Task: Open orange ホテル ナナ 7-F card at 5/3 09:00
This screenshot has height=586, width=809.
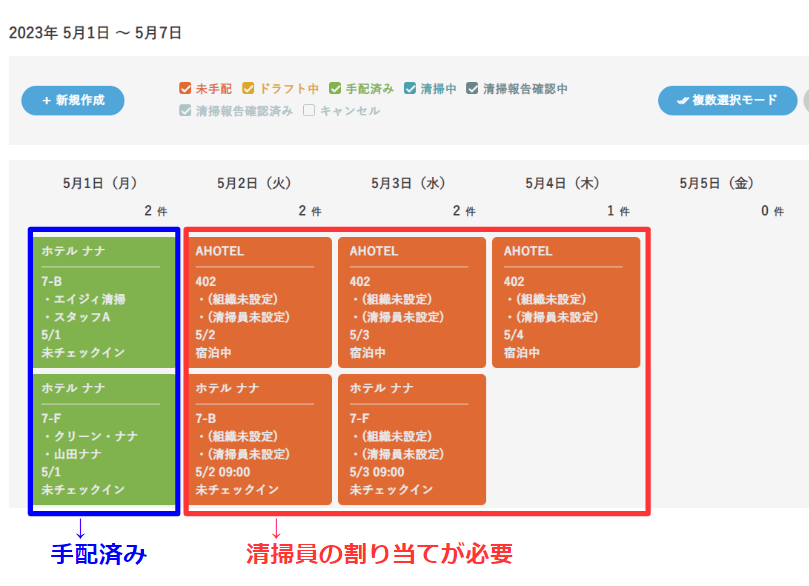Action: [x=412, y=440]
